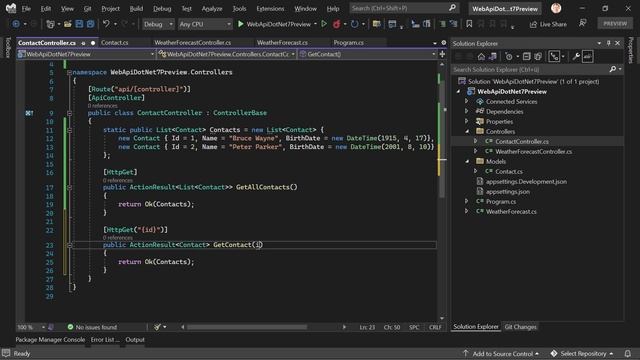Open the notifications bell in status bar
Viewport: 640px width, 360px height.
click(x=628, y=353)
